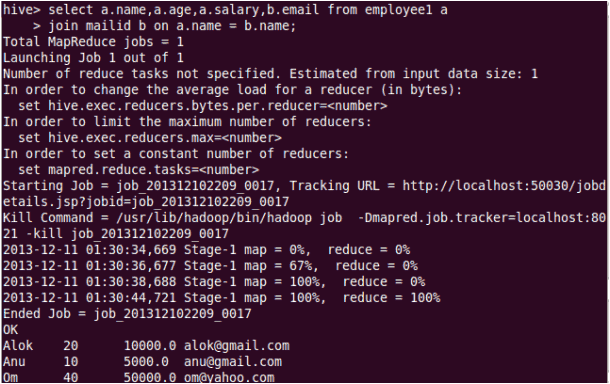This screenshot has height=384, width=610.
Task: Click the 'map = 0%' progress line
Action: [x=207, y=249]
